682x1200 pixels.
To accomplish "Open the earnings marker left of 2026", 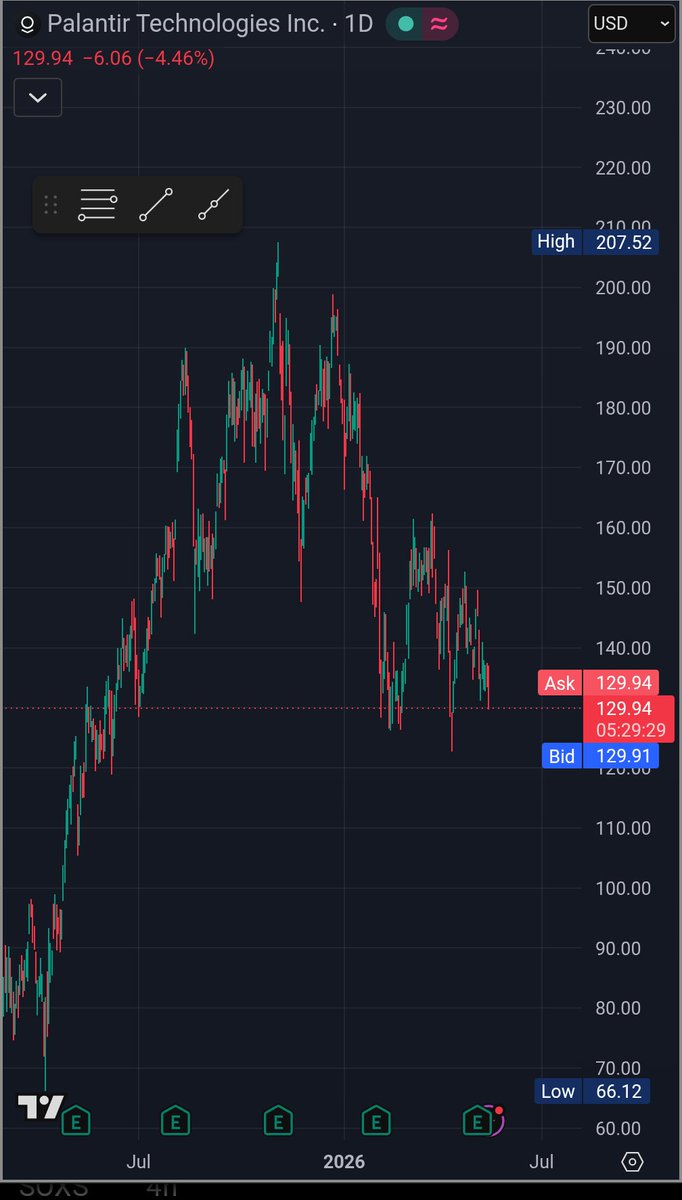I will click(x=278, y=1120).
